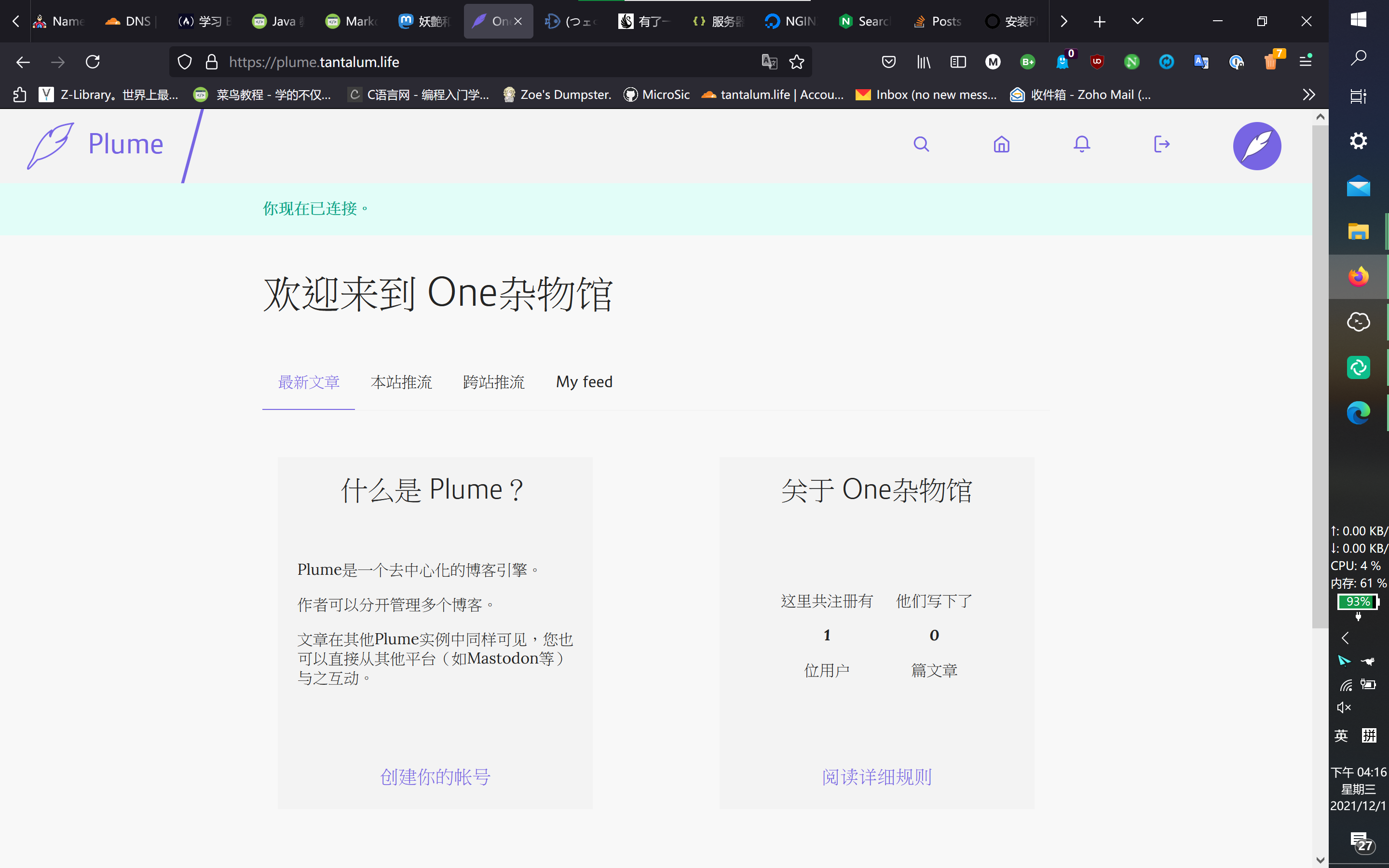Viewport: 1389px width, 868px height.
Task: Open the Zoe's Dumpster bookmark
Action: [558, 95]
